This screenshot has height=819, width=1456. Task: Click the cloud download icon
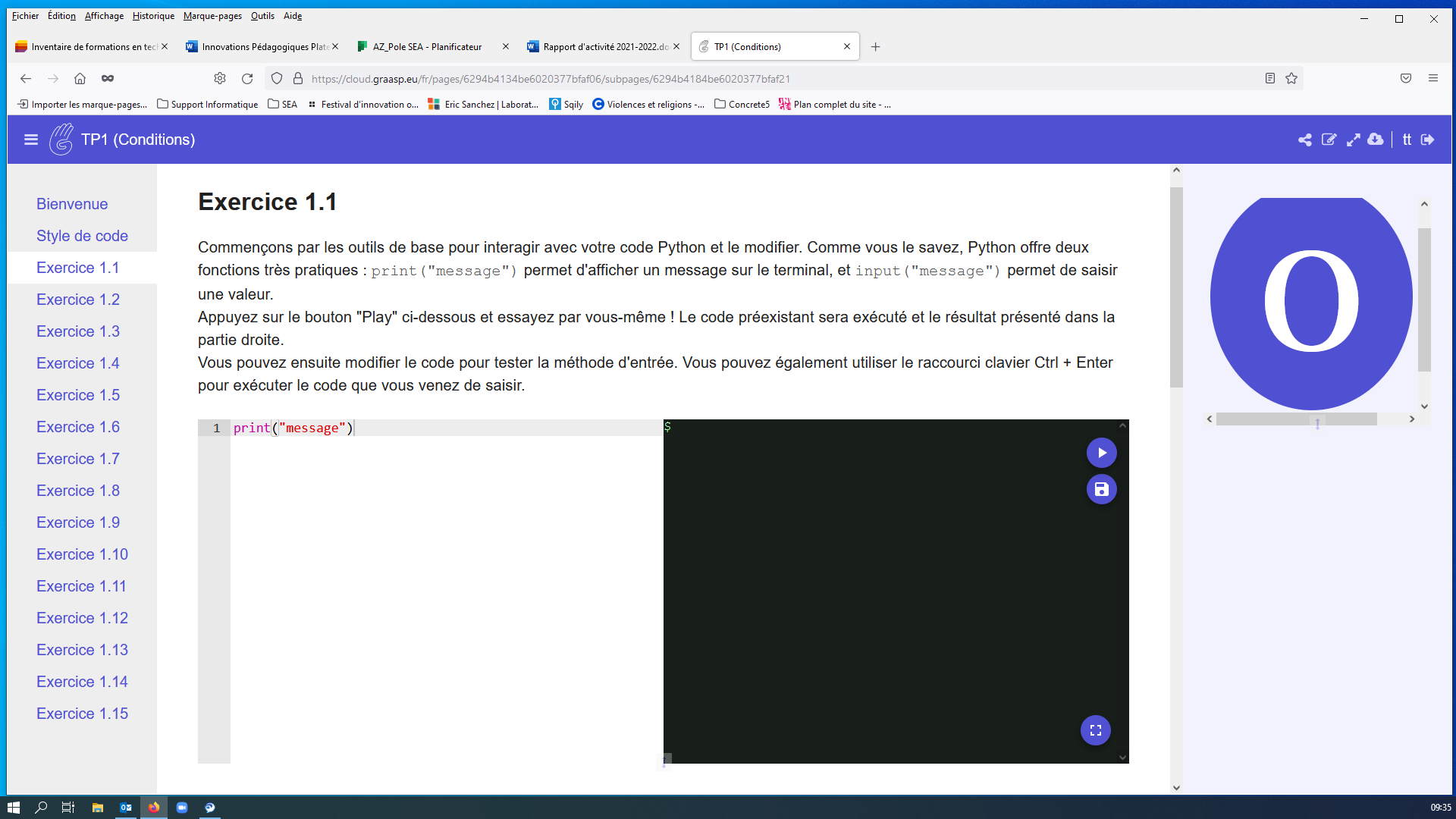point(1376,140)
